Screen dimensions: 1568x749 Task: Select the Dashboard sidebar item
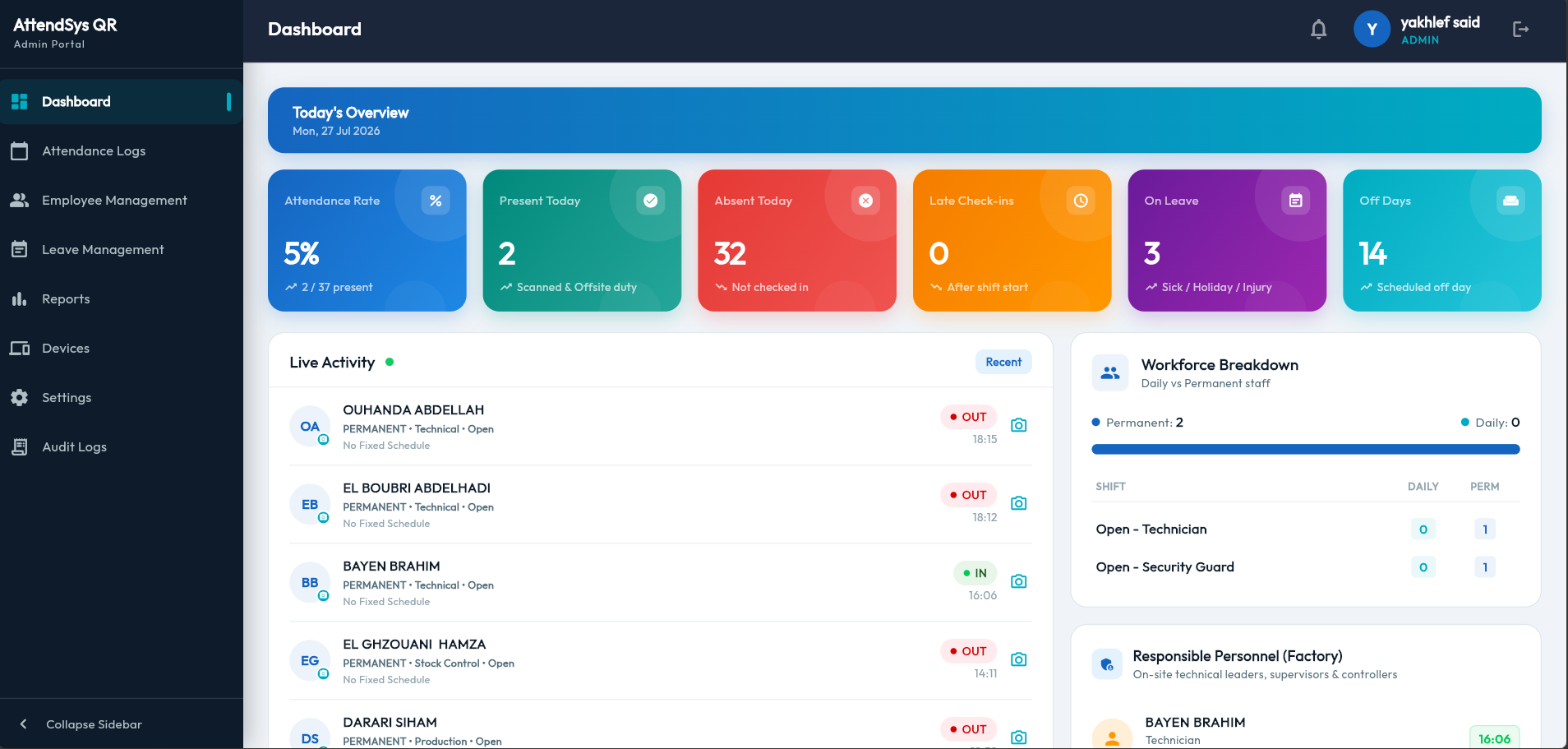(x=122, y=102)
